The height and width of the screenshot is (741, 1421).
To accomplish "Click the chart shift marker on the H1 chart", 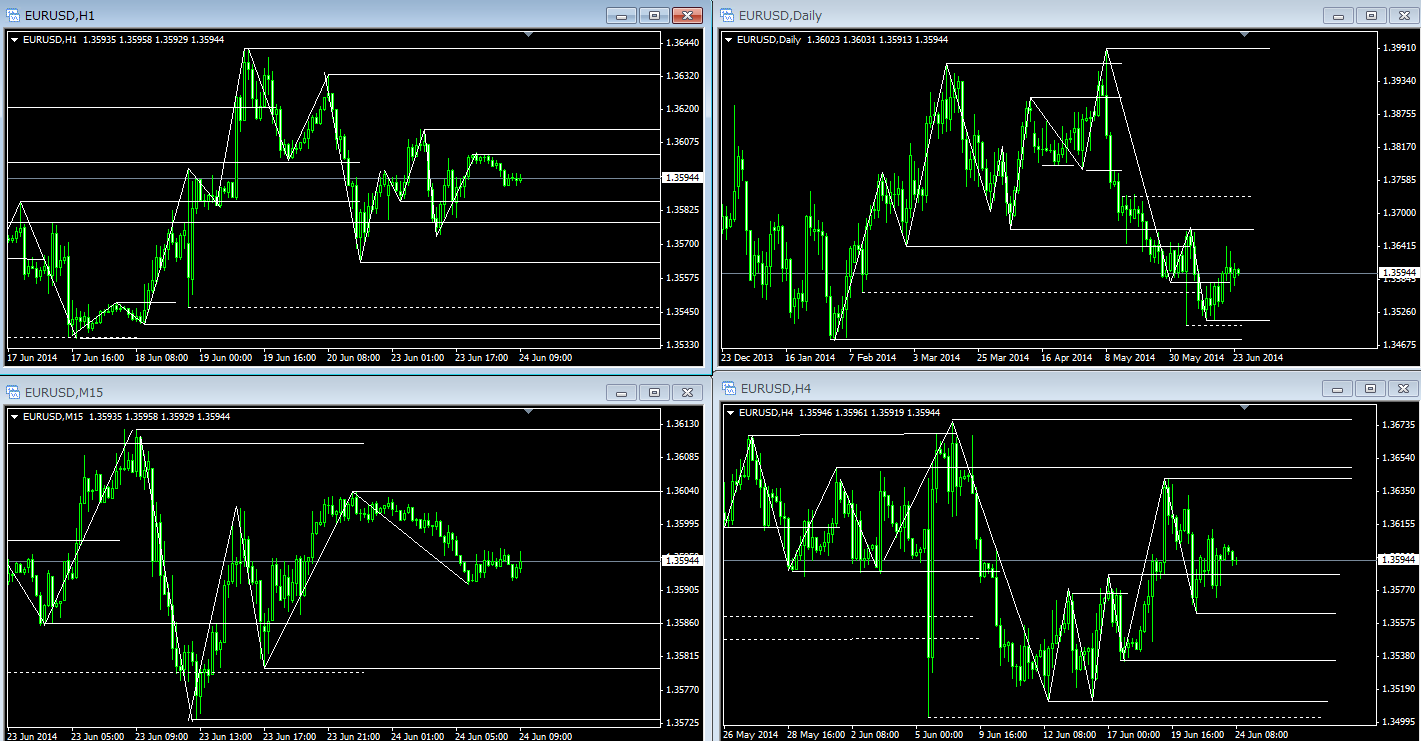I will [528, 35].
